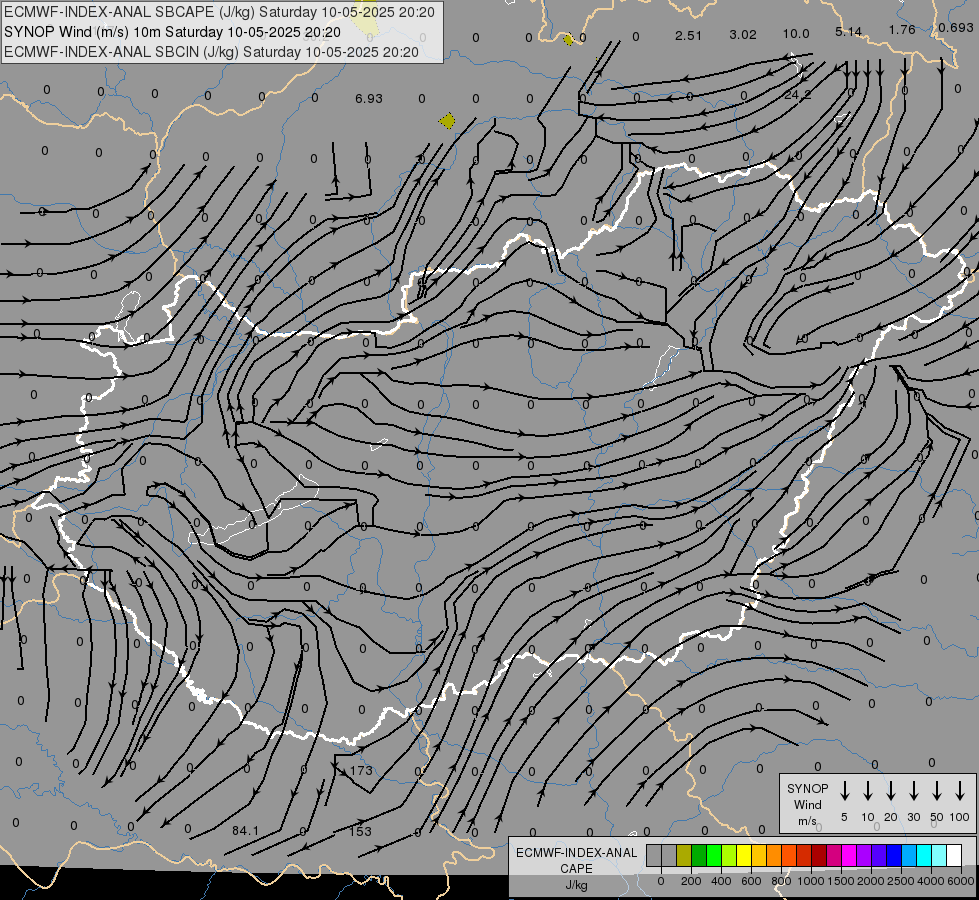The height and width of the screenshot is (900, 979).
Task: Click the J/kg unit label in legend
Action: point(576,885)
